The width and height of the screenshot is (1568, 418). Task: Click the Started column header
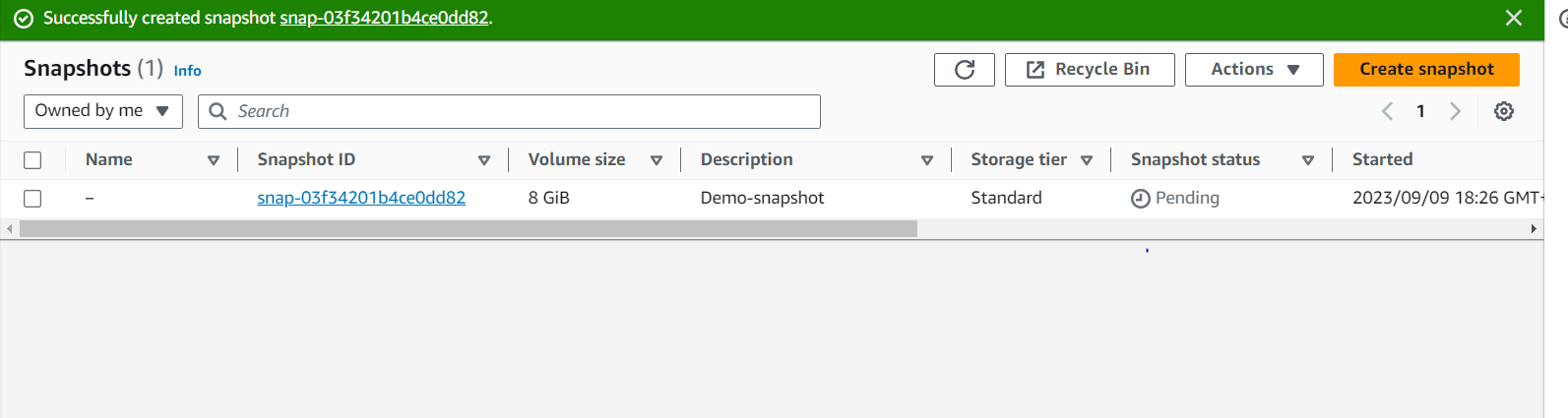pos(1382,159)
